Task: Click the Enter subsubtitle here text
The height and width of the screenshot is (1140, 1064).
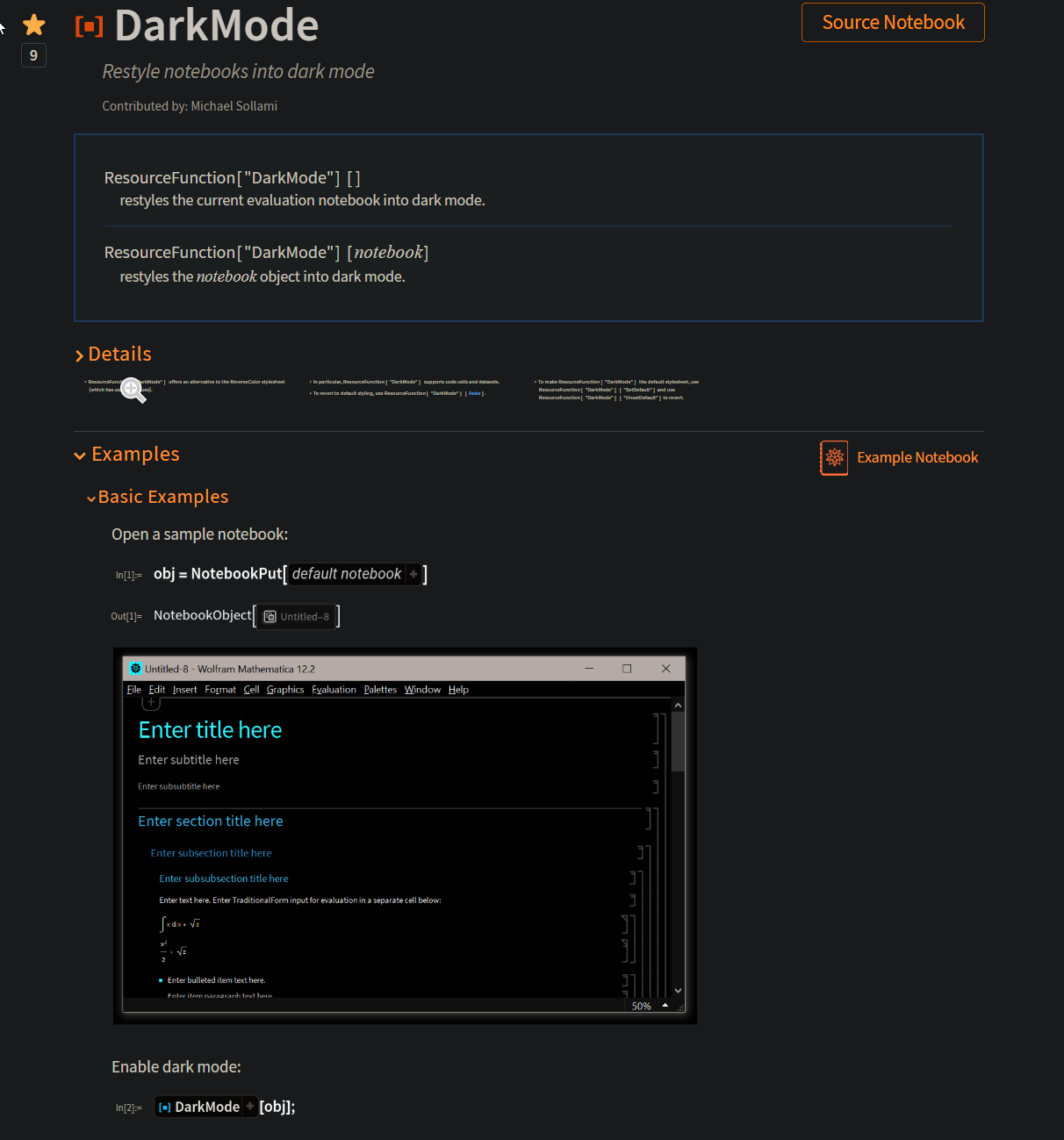Action: (178, 786)
